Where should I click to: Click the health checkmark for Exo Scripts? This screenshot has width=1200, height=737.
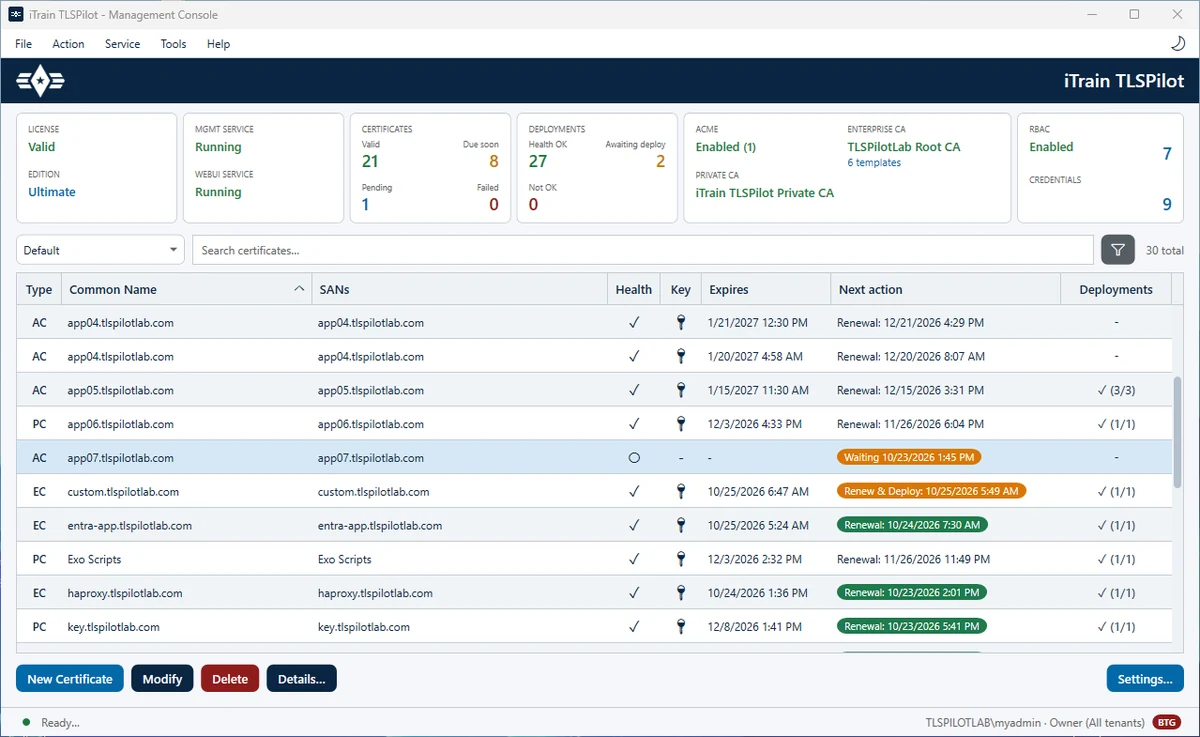tap(634, 559)
